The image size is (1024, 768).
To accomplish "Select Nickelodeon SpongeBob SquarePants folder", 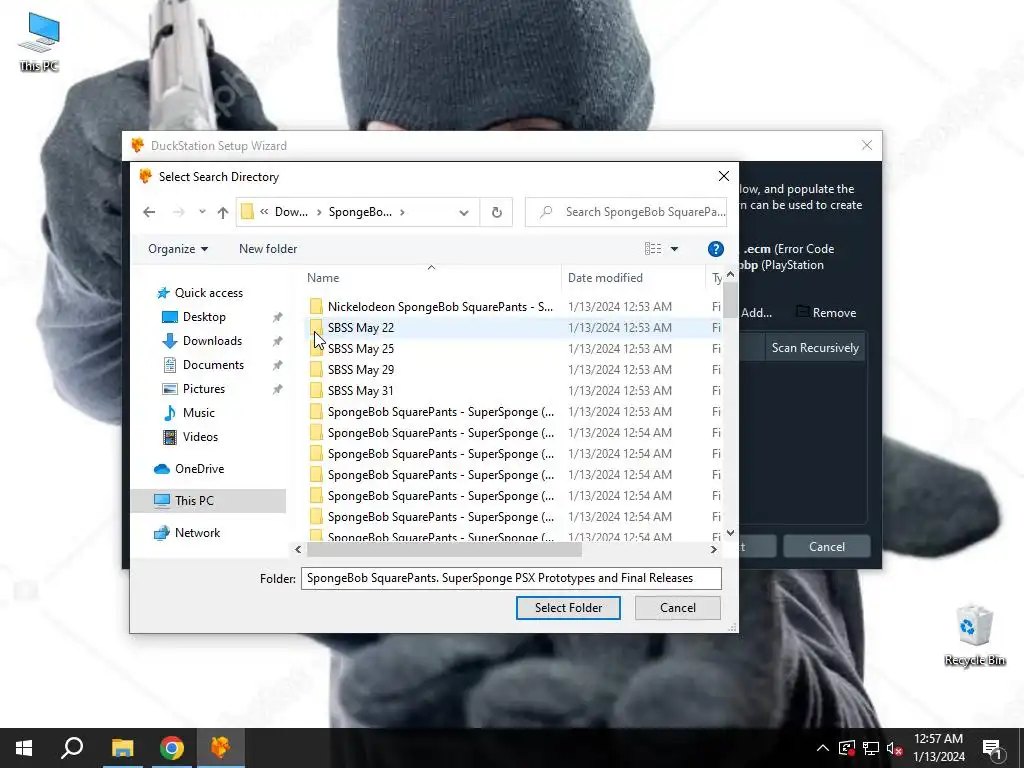I will point(440,306).
